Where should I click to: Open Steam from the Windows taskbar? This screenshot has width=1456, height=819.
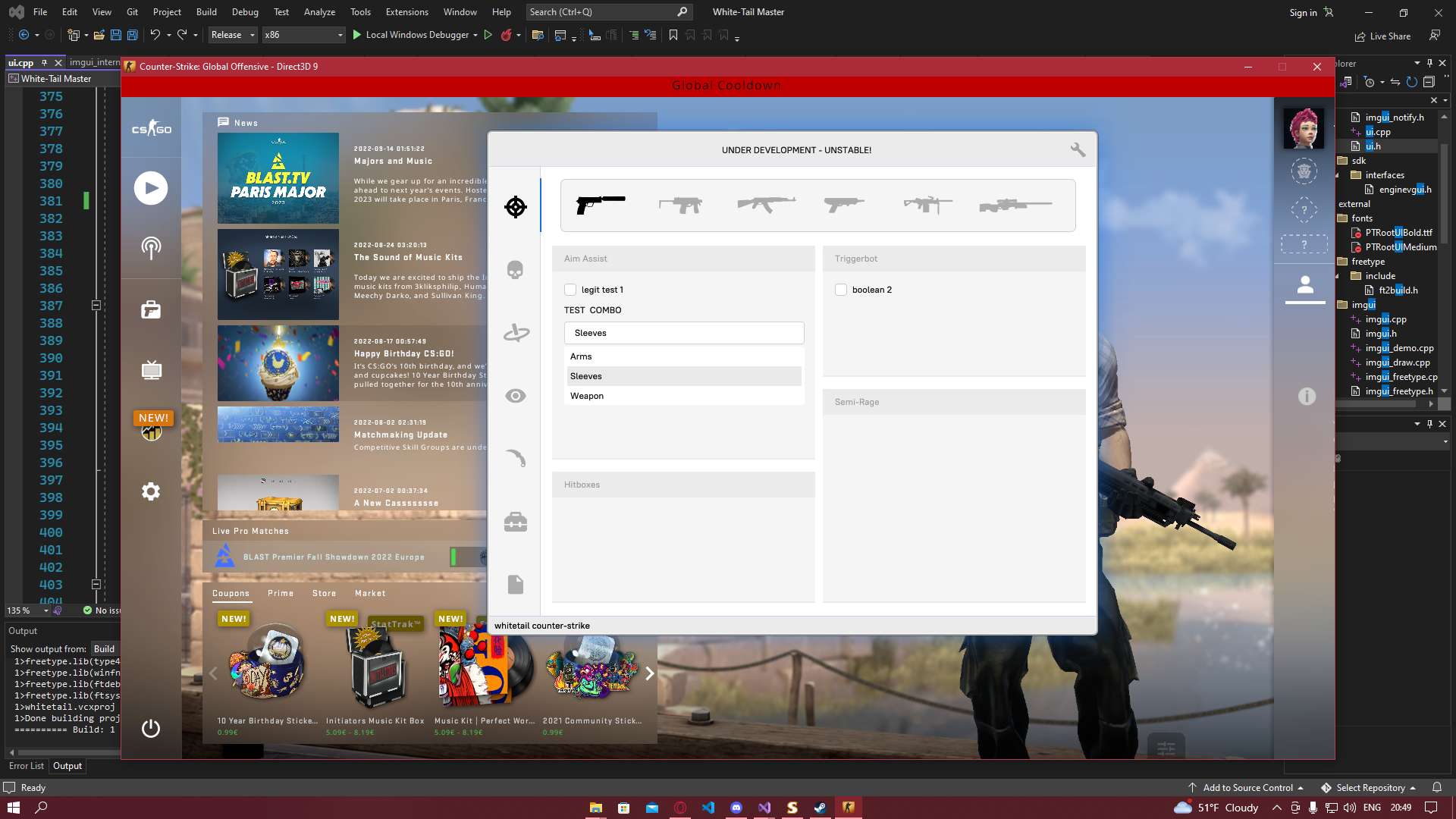coord(820,808)
